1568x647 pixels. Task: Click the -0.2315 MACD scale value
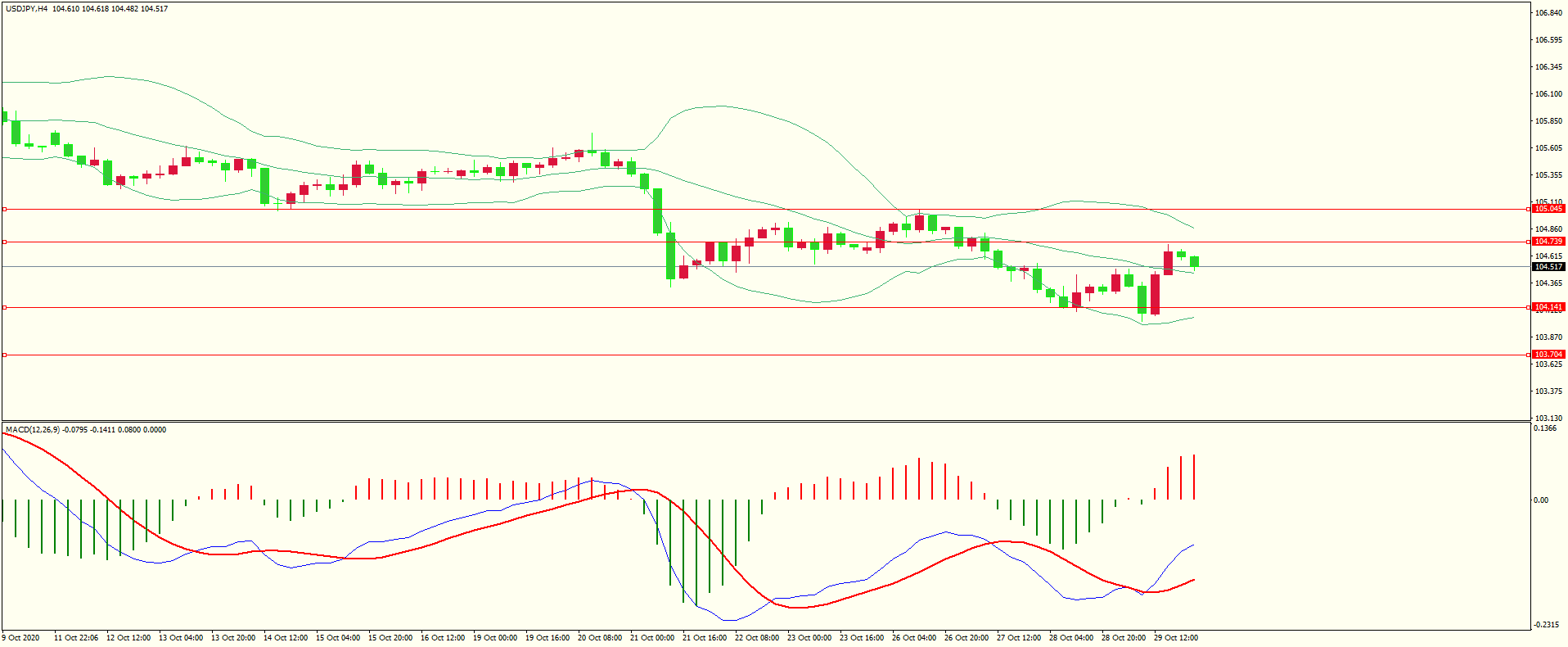click(1547, 625)
